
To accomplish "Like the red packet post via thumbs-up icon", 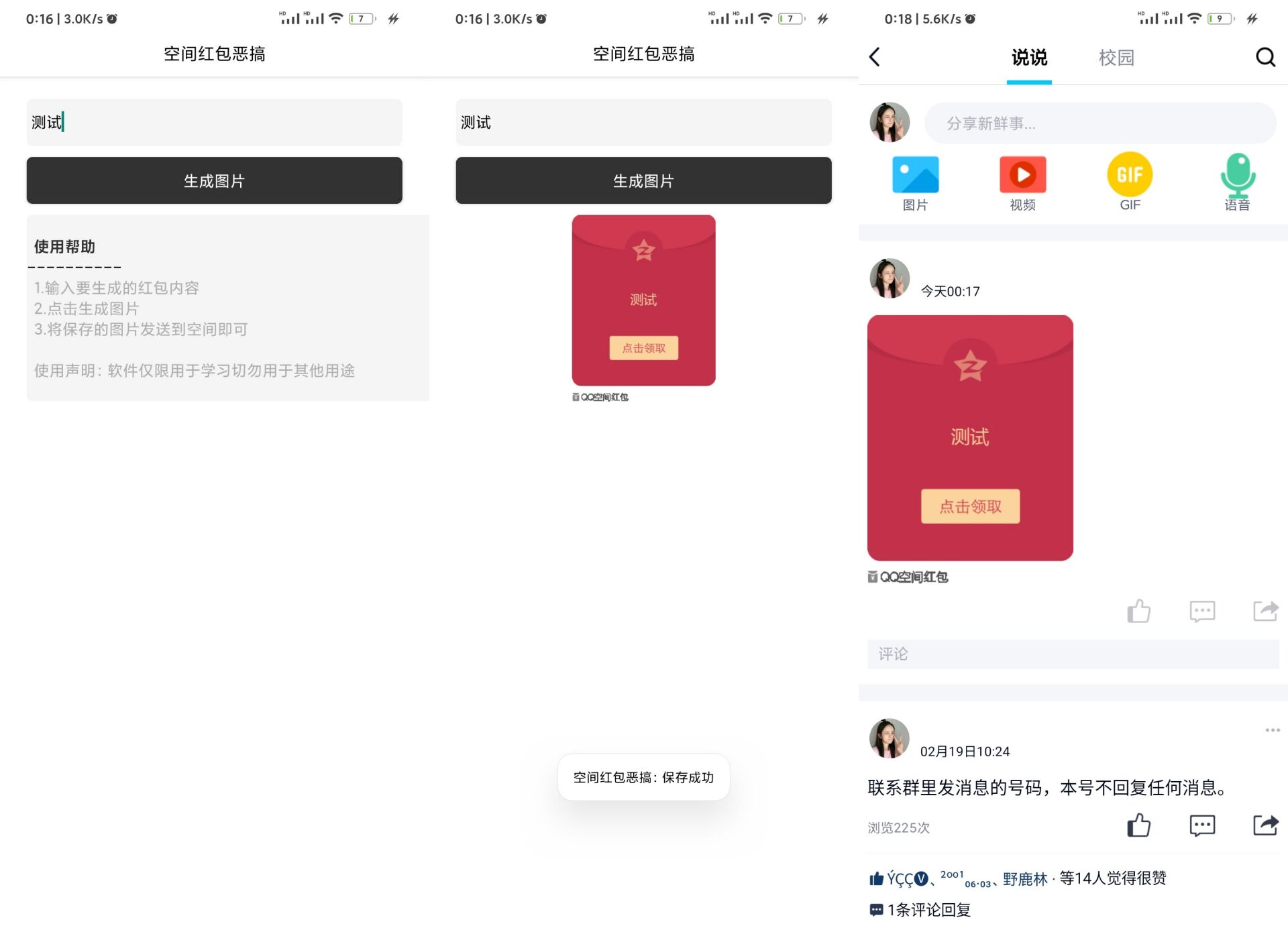I will (x=1139, y=611).
